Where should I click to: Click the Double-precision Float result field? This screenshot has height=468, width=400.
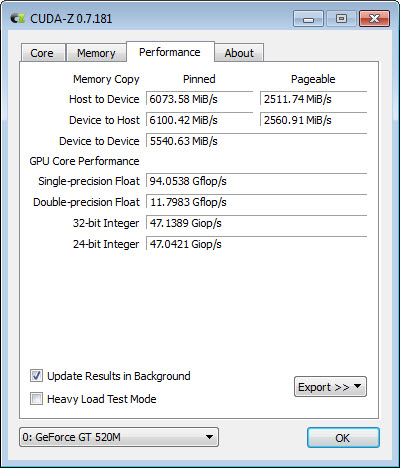coord(256,202)
